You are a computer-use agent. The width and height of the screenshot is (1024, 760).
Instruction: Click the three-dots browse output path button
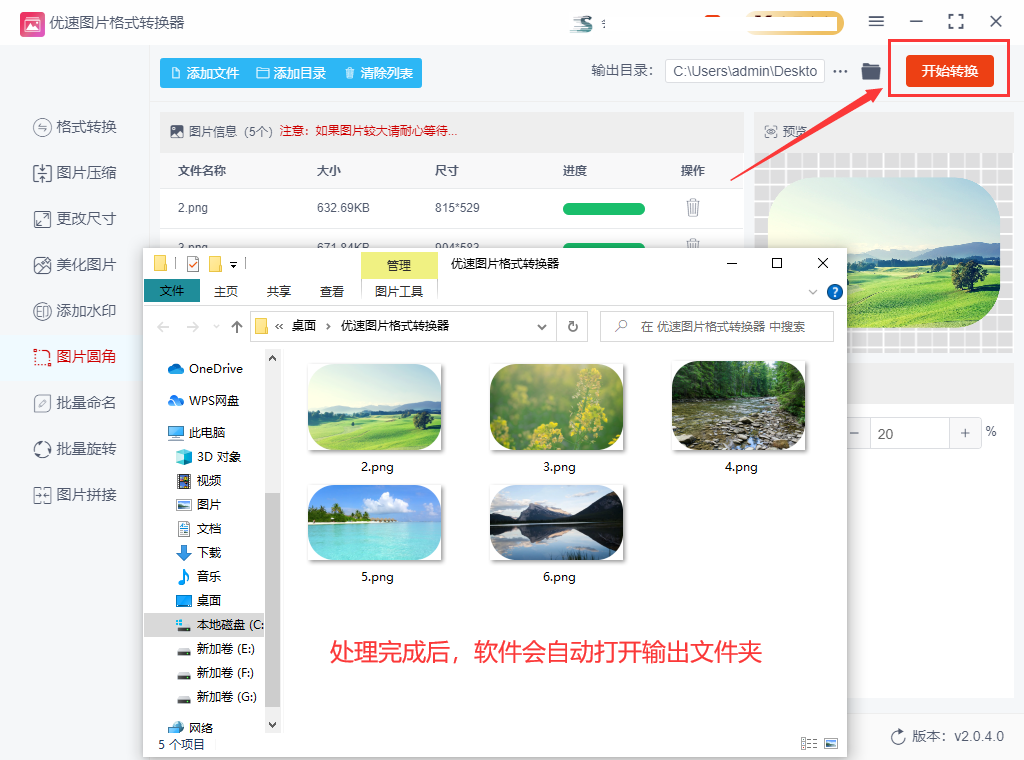(x=840, y=71)
